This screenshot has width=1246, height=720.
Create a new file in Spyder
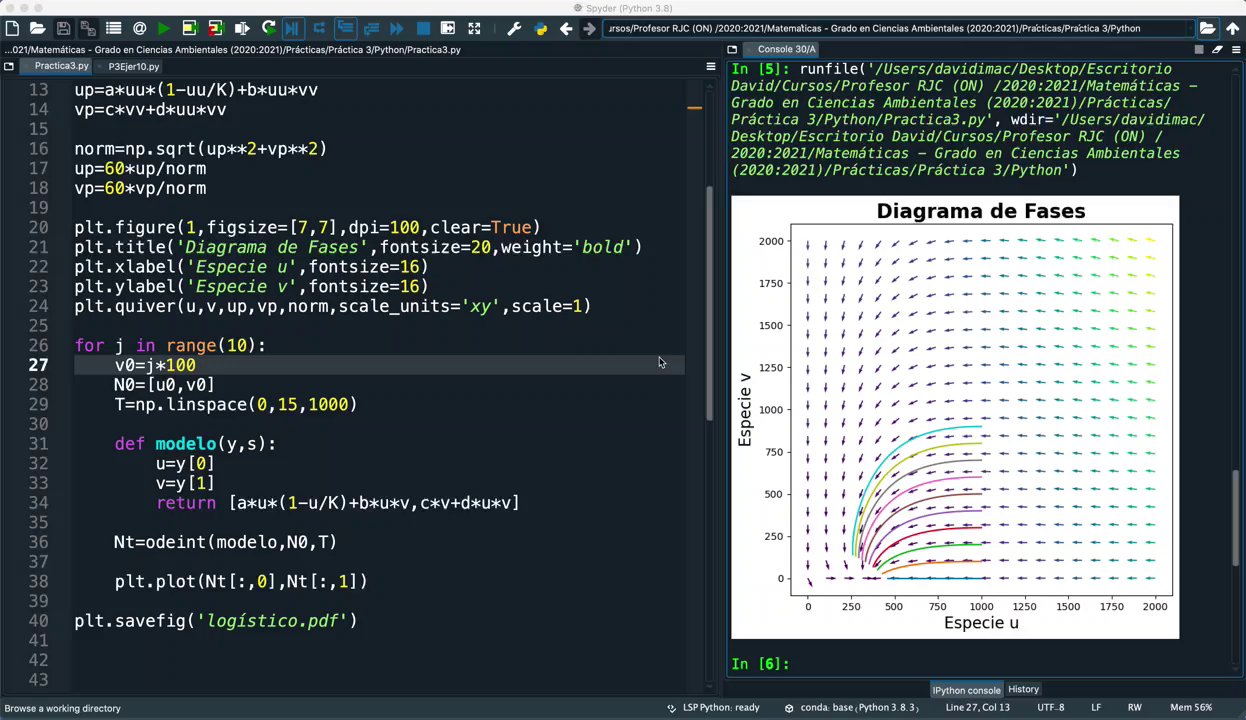coord(12,28)
